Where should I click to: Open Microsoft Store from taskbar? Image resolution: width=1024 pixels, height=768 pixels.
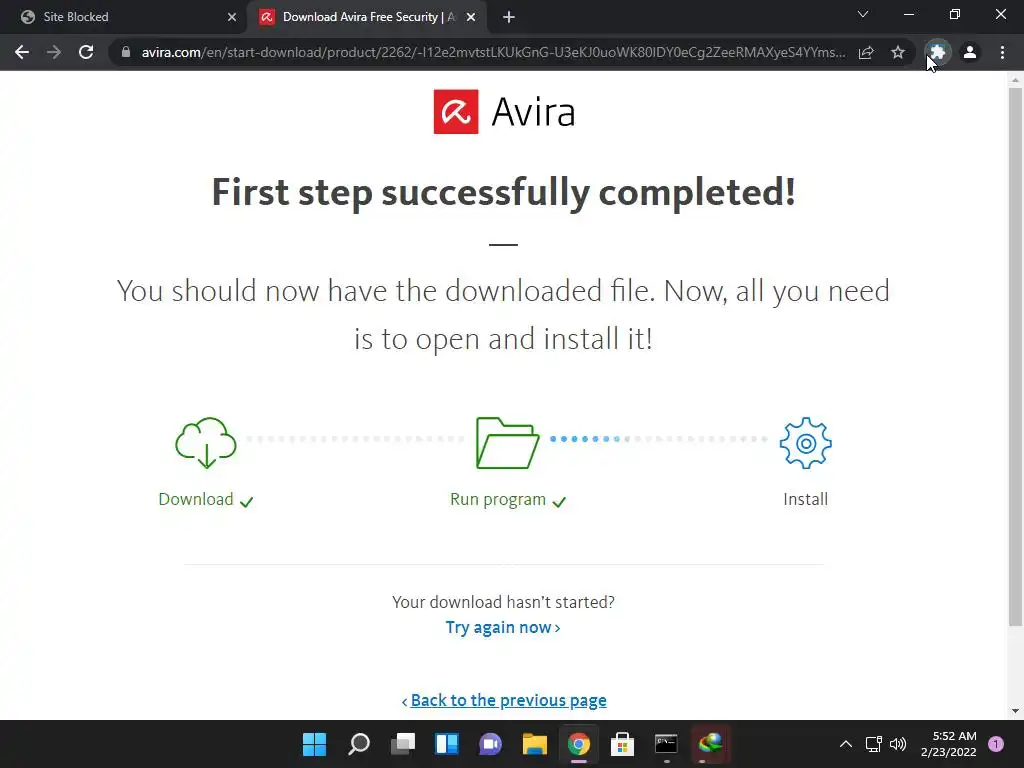tap(622, 743)
